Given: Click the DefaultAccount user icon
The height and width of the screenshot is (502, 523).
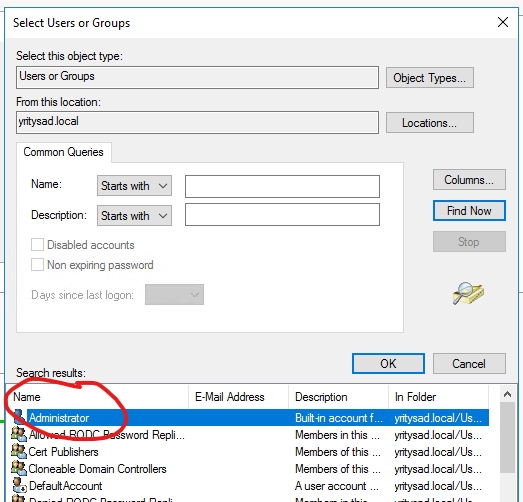Looking at the screenshot, I should [x=19, y=485].
